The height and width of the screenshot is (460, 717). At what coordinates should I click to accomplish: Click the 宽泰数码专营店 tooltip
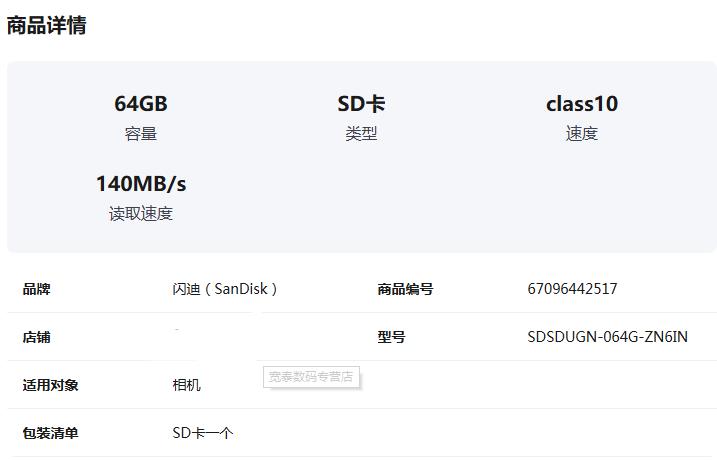point(311,377)
